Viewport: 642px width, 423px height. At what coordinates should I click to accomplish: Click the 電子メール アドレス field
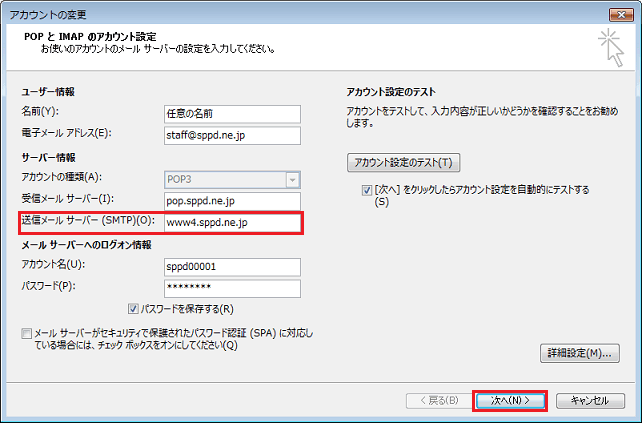point(232,133)
